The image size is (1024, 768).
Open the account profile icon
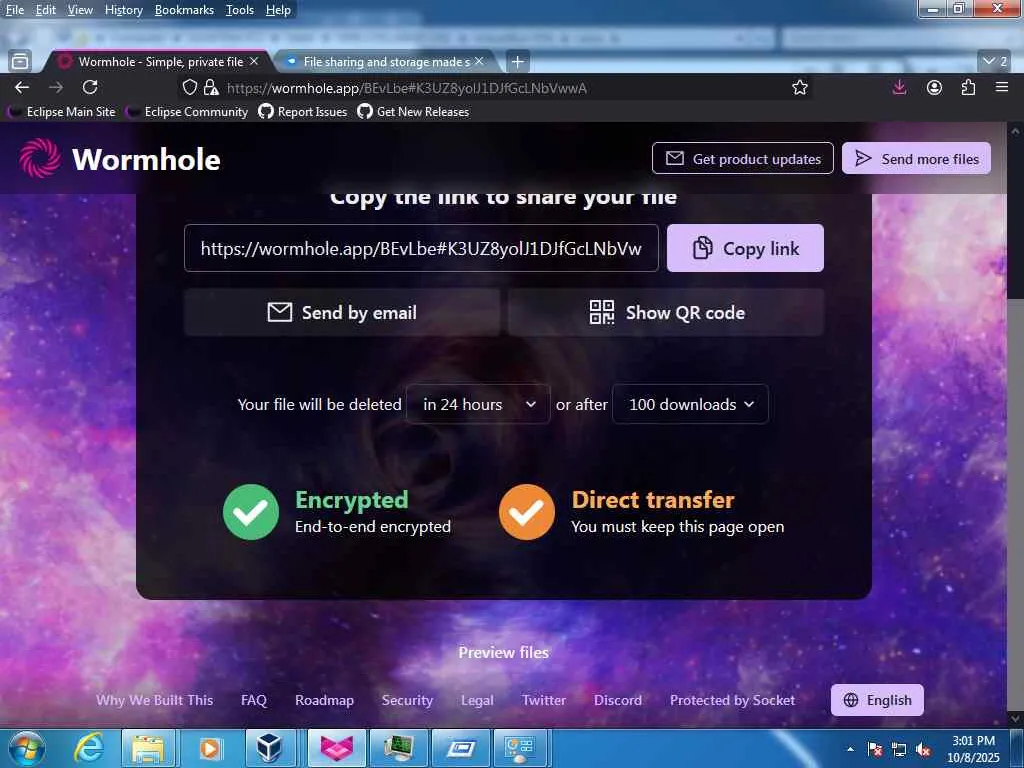tap(935, 87)
